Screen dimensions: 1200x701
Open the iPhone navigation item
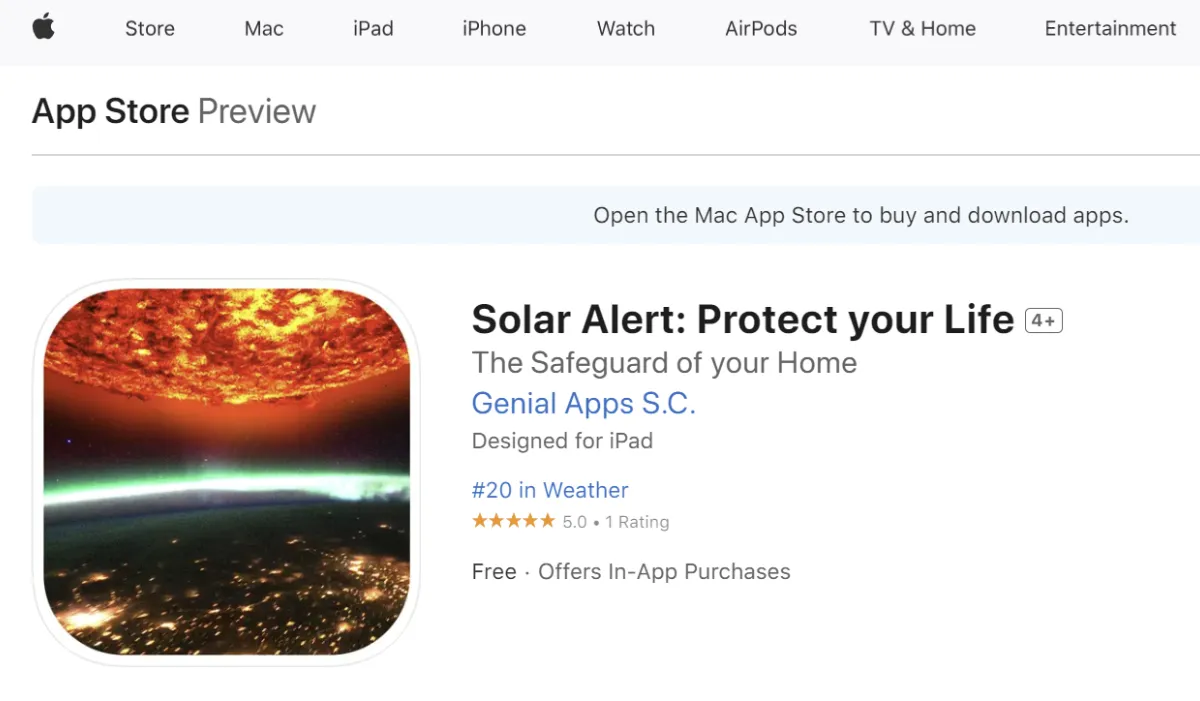494,29
